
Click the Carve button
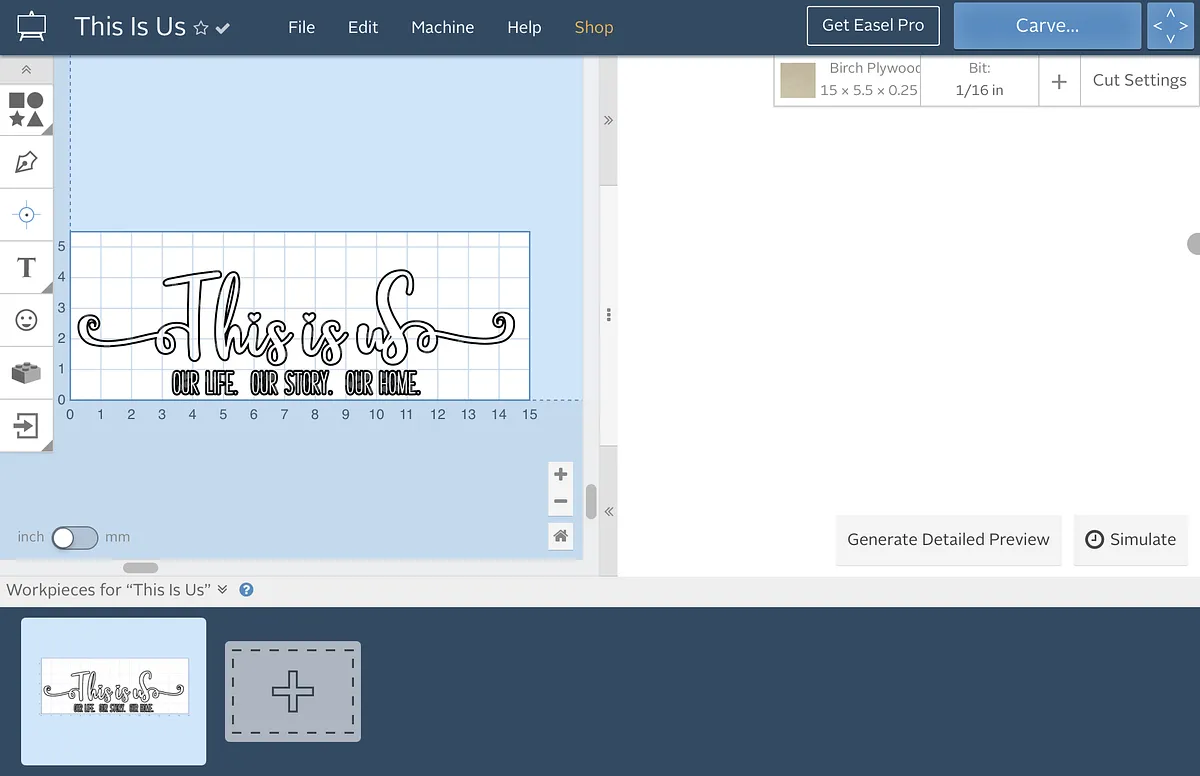(x=1046, y=26)
